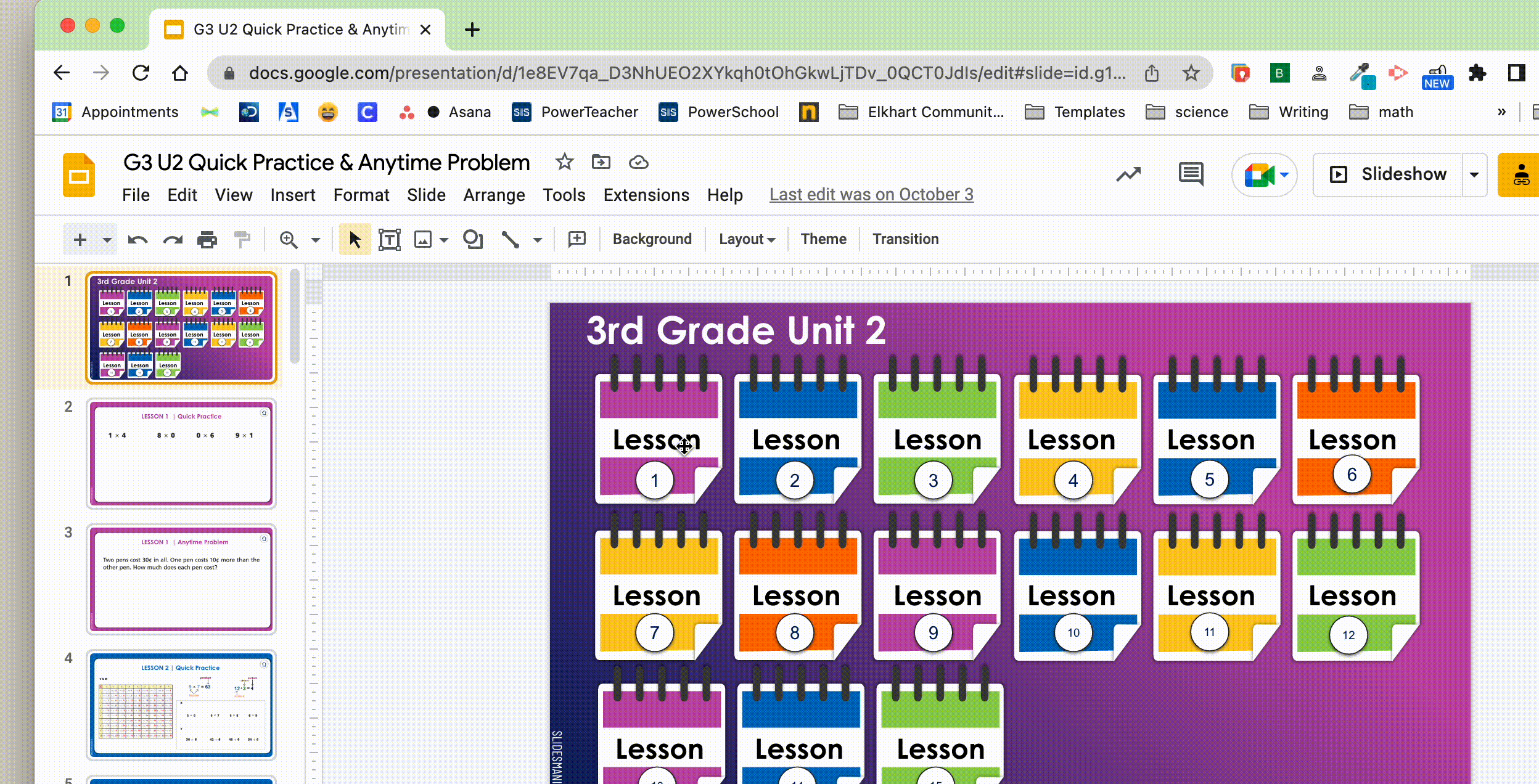1539x784 pixels.
Task: Select slide 2 Lesson 1 Quick Practice thumbnail
Action: click(x=181, y=453)
